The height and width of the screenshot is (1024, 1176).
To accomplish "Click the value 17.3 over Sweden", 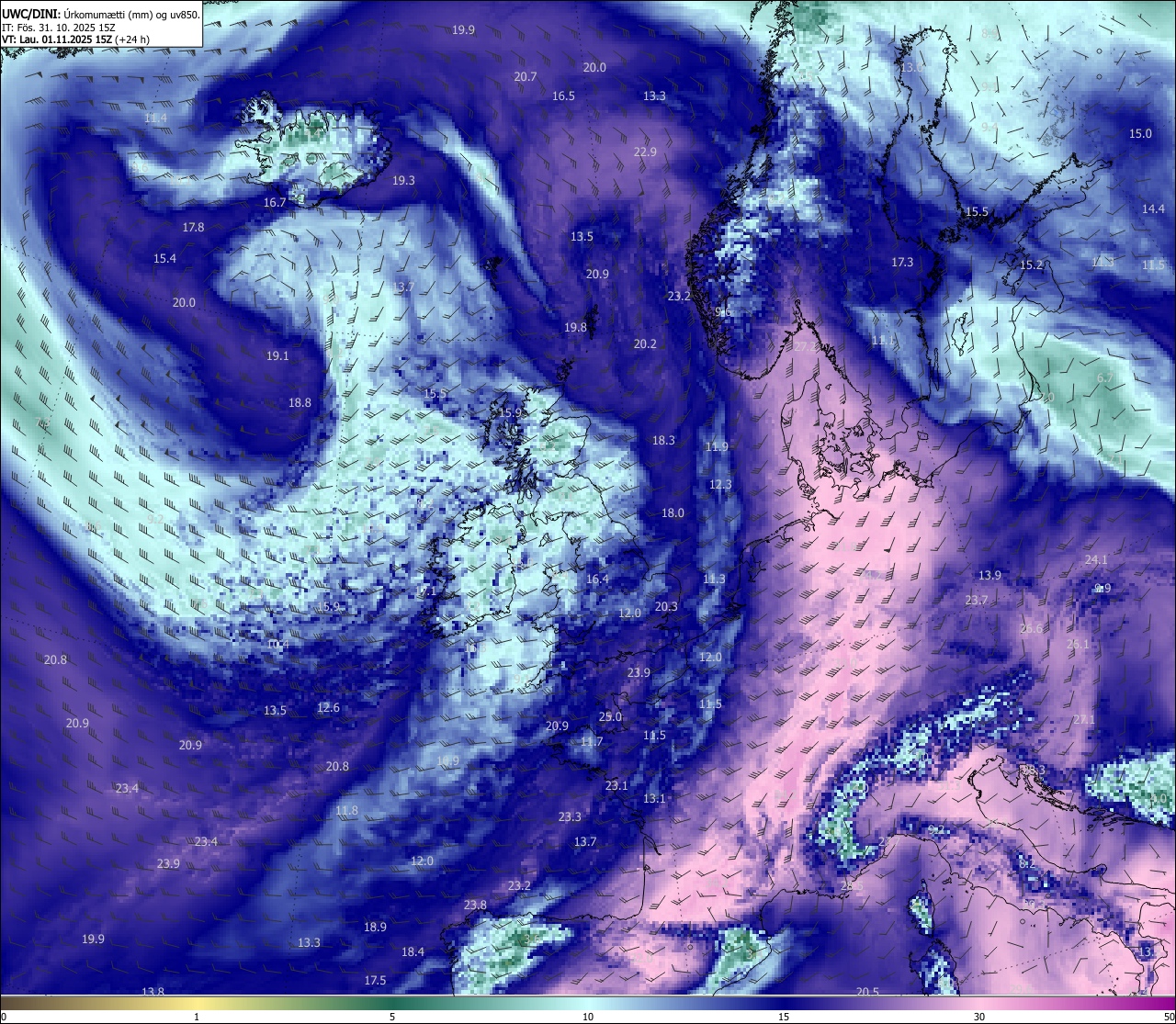I will (902, 263).
